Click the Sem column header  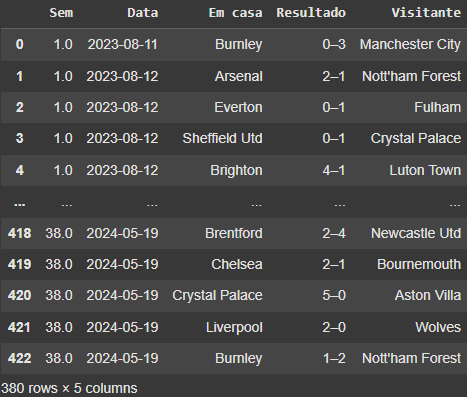point(61,13)
